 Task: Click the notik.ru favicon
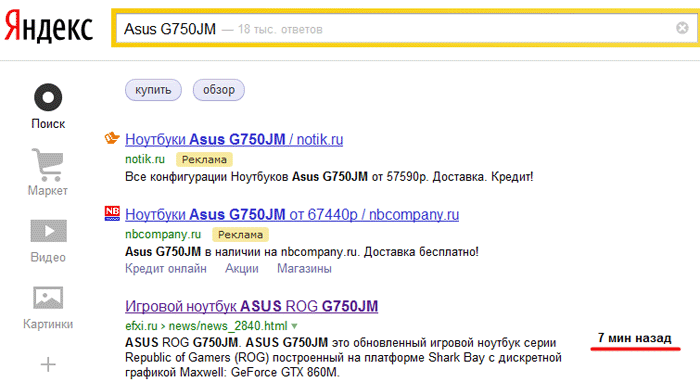click(x=112, y=138)
